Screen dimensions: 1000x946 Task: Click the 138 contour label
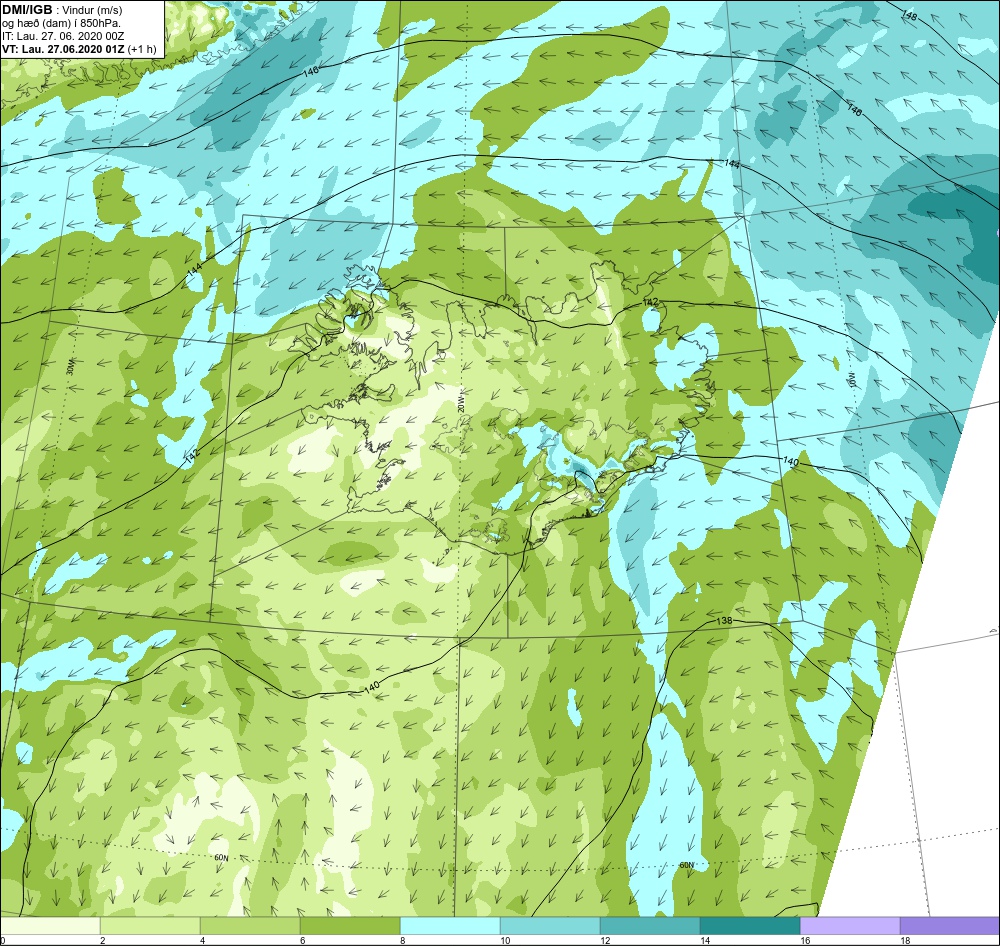pyautogui.click(x=724, y=621)
